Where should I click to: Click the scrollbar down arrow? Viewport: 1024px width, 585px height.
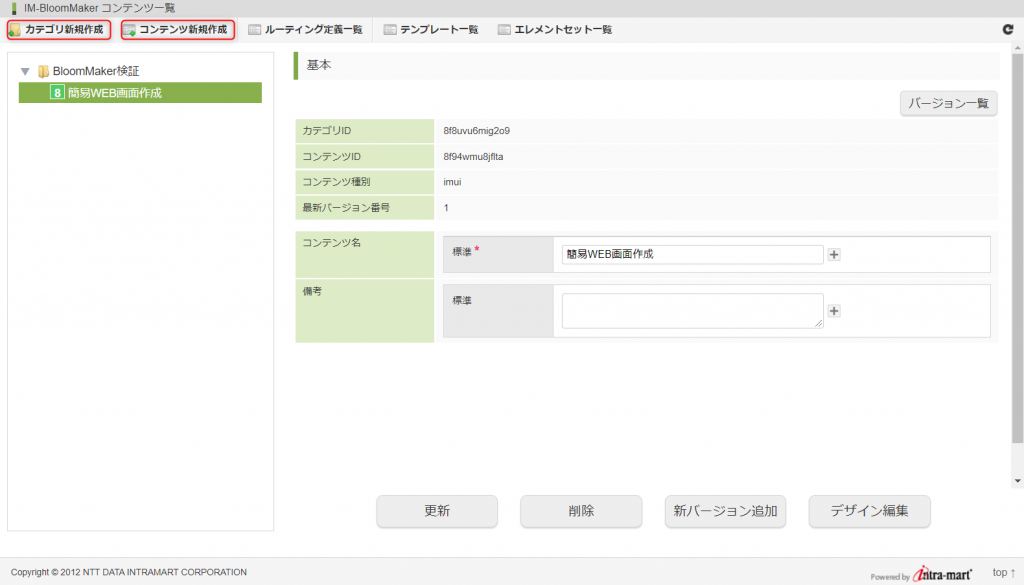click(1017, 481)
